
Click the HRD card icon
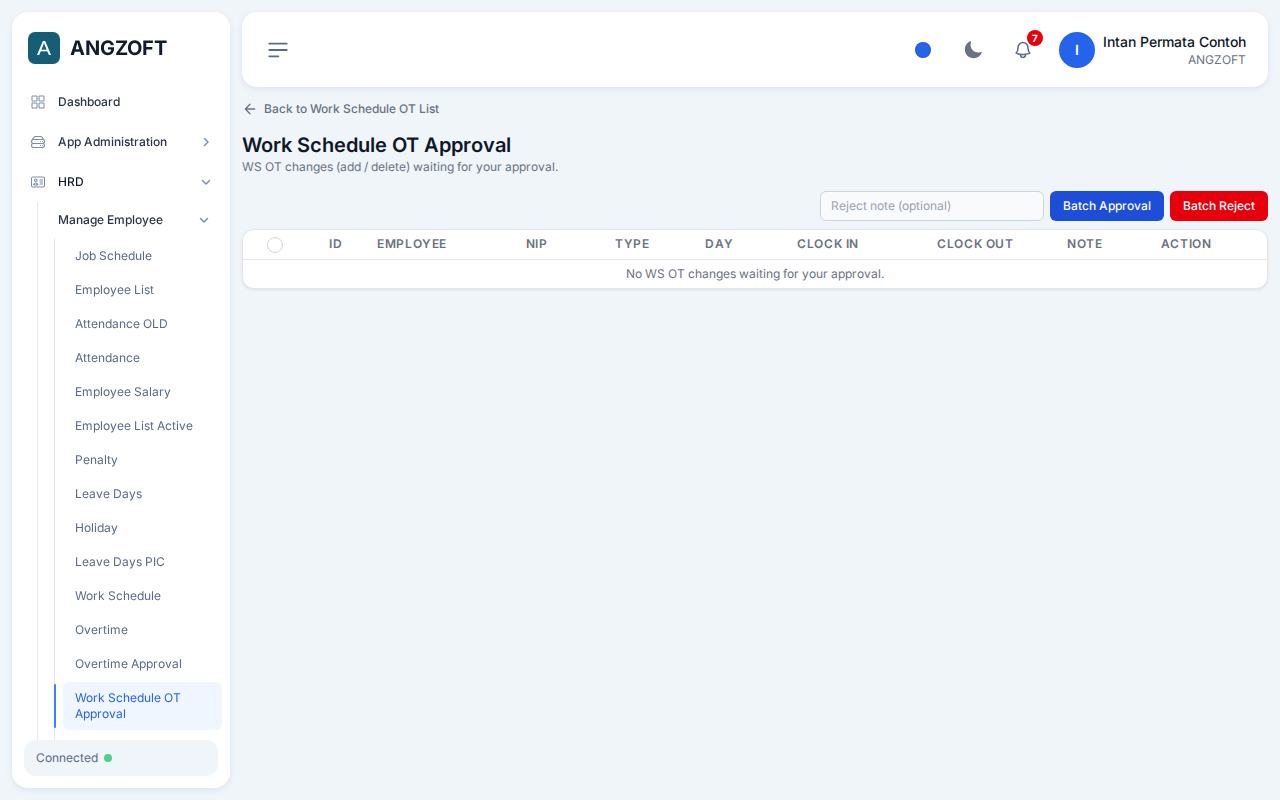click(38, 182)
